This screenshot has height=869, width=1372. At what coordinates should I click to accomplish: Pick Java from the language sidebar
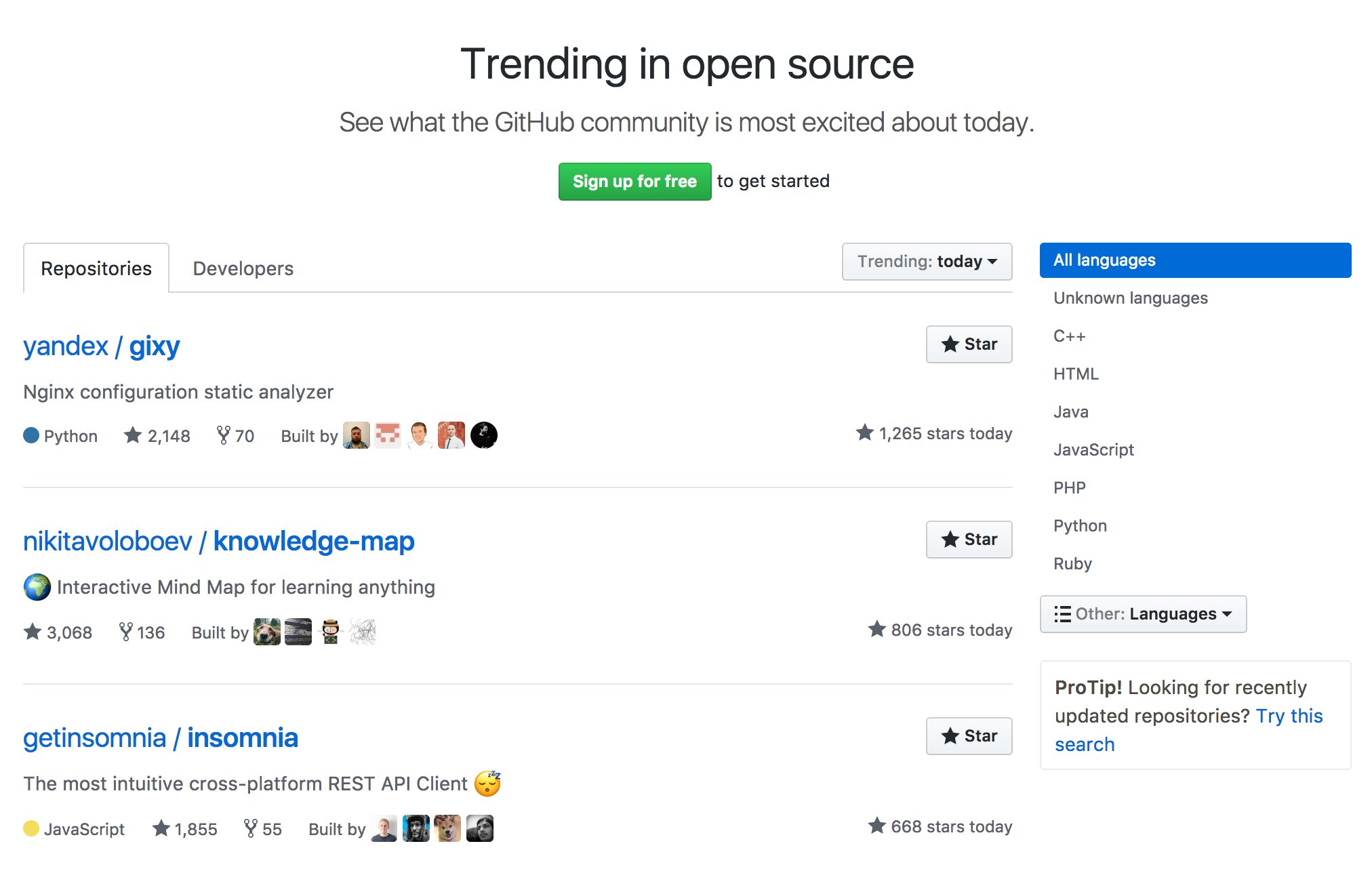point(1071,412)
